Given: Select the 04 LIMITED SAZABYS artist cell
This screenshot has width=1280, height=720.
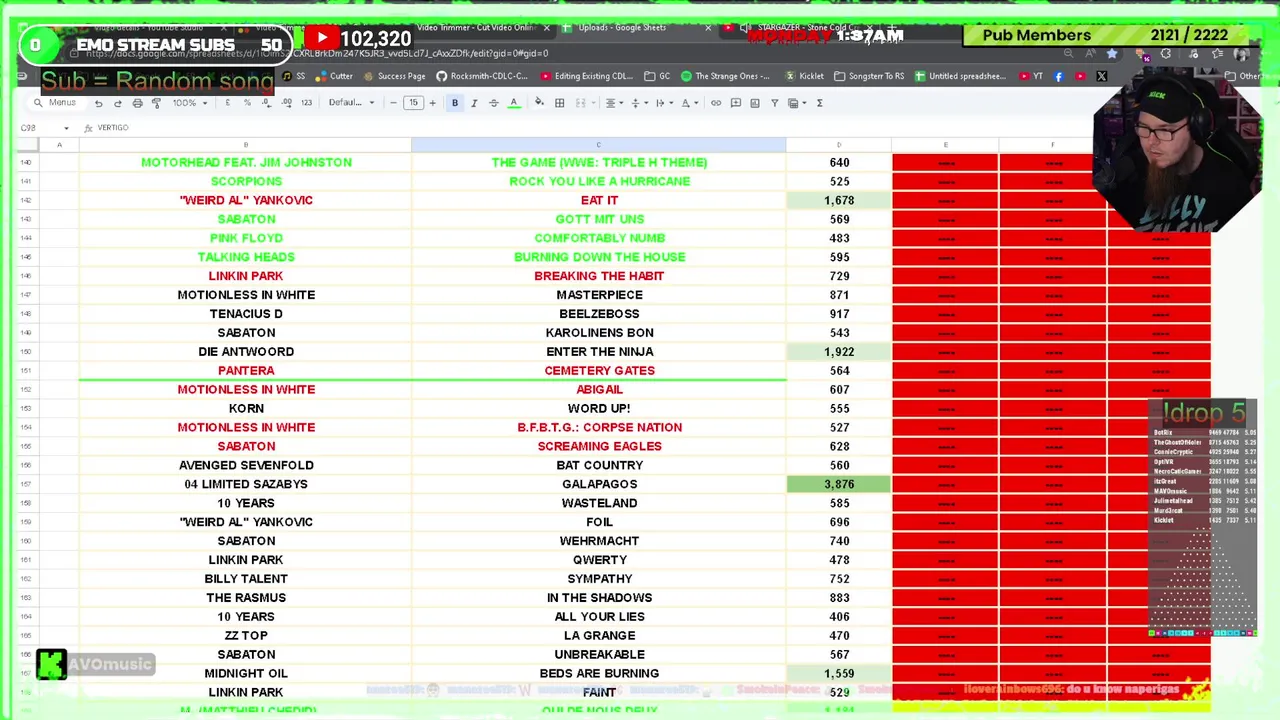Looking at the screenshot, I should 246,484.
